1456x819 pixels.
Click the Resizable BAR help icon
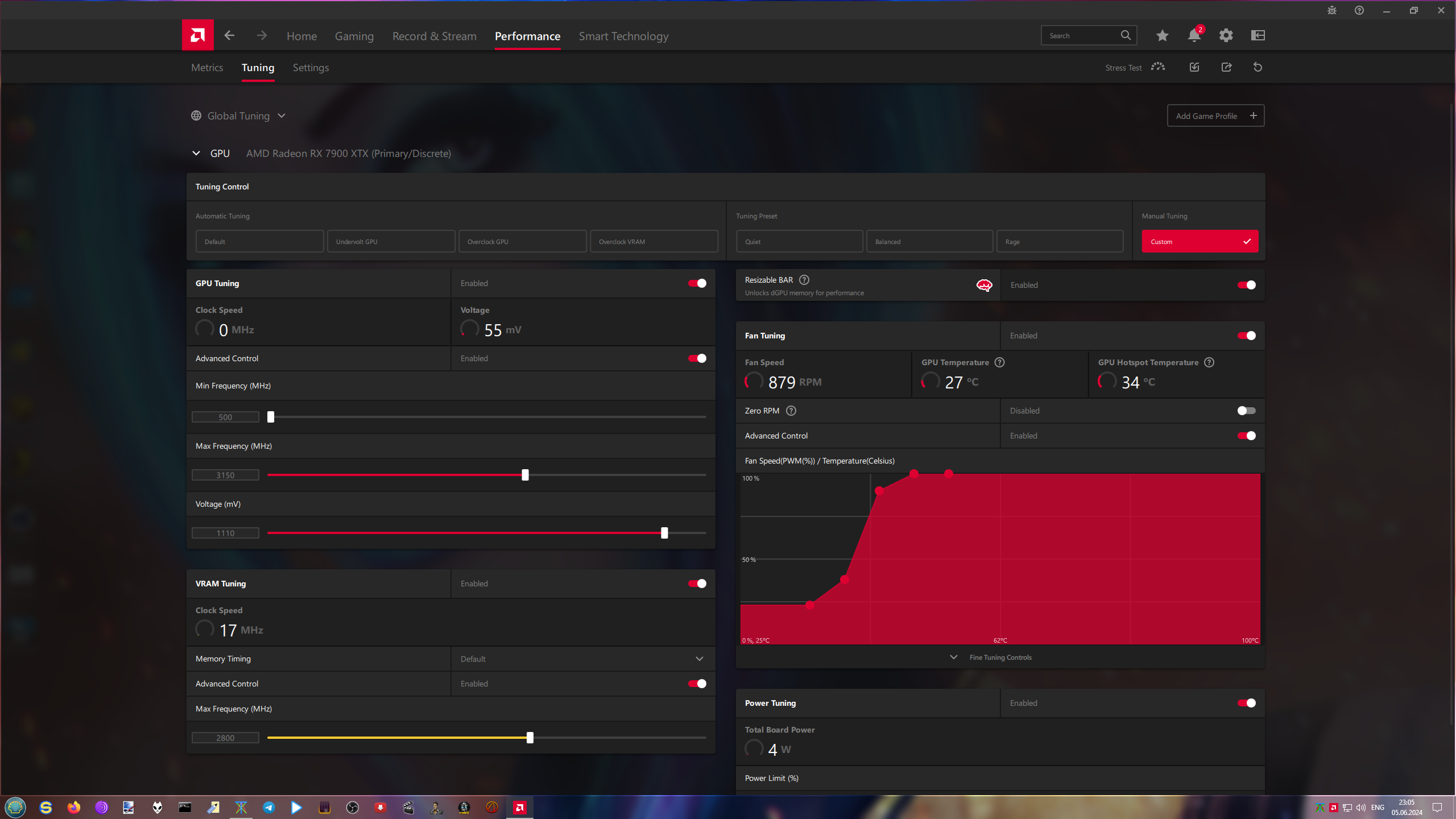[x=804, y=280]
